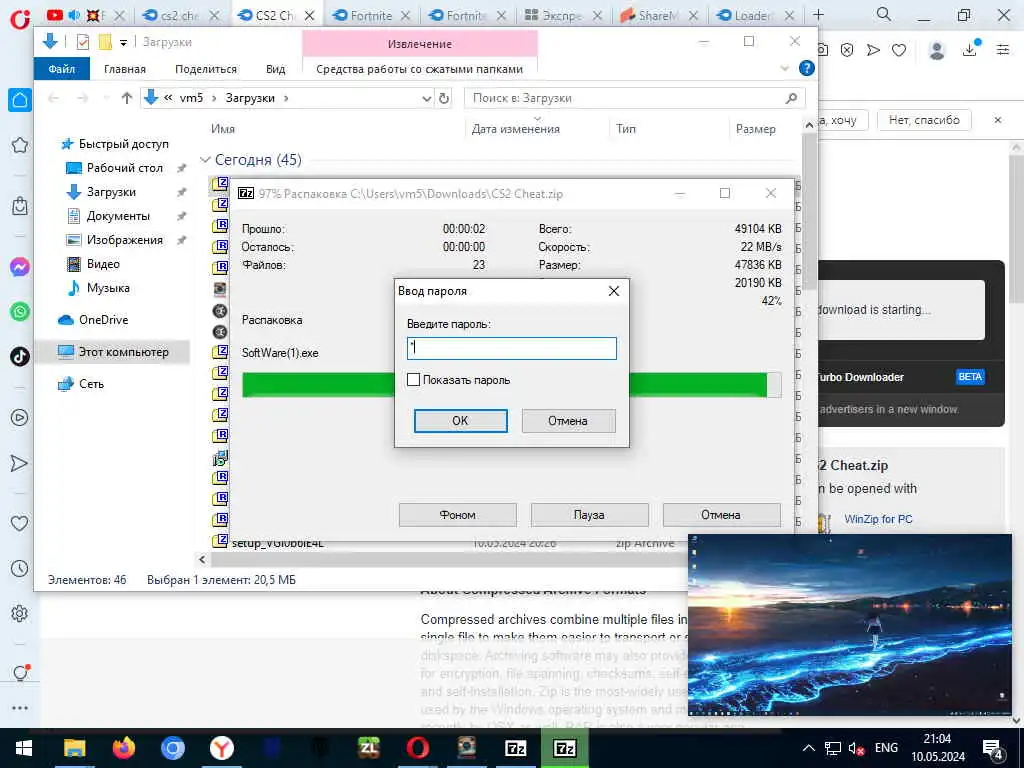Open the Поделиться ribbon tab

206,69
